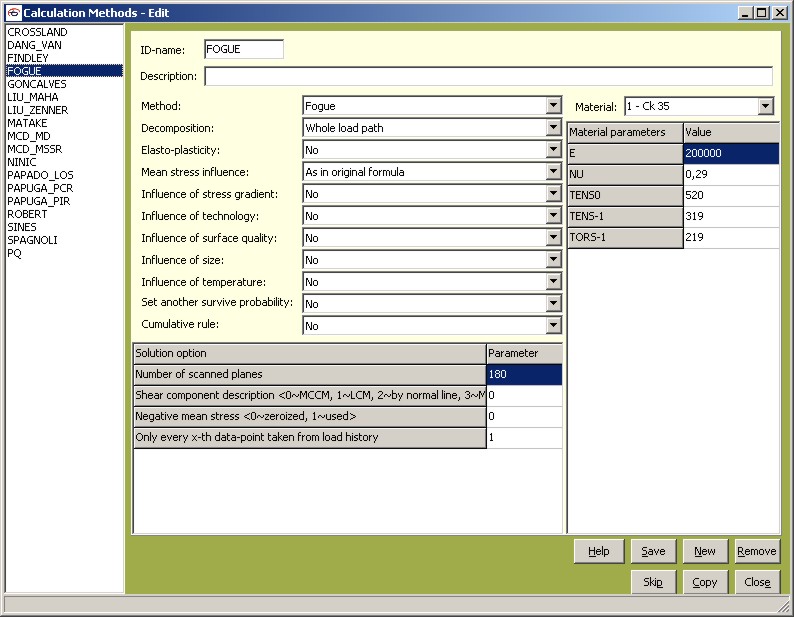The image size is (794, 617).
Task: Copy the current method
Action: (x=705, y=582)
